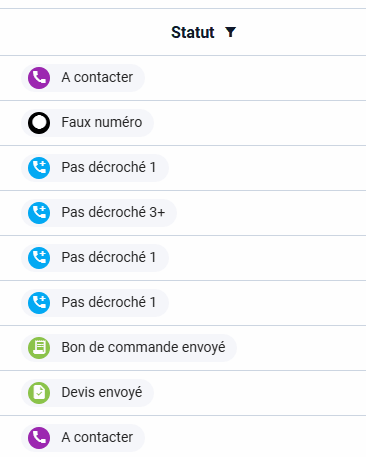The height and width of the screenshot is (457, 366).
Task: Click the purple phone icon in the topmost A contacter row
Action: click(x=39, y=78)
